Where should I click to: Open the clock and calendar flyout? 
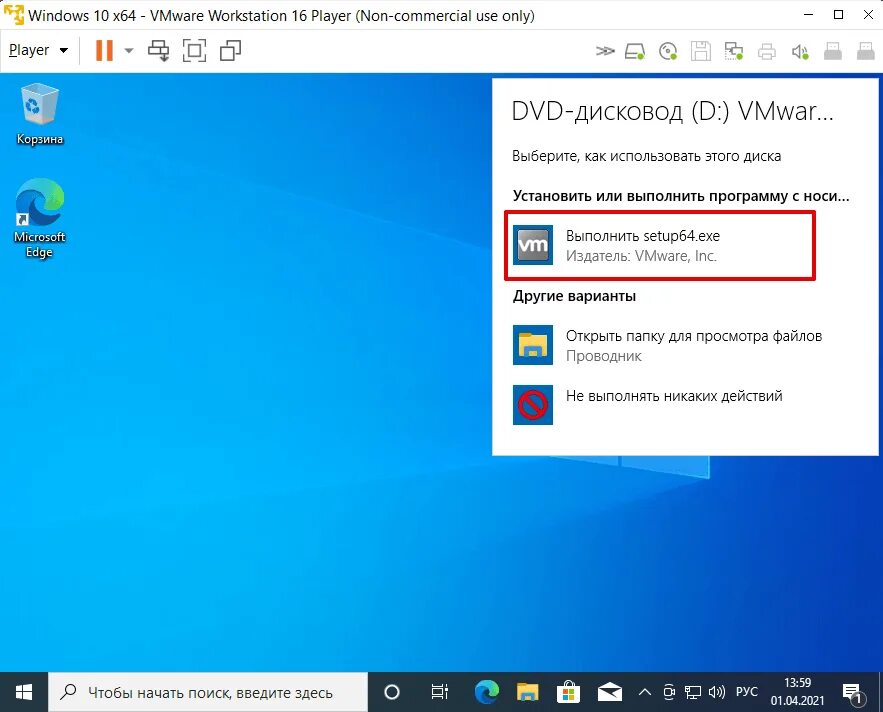point(797,692)
